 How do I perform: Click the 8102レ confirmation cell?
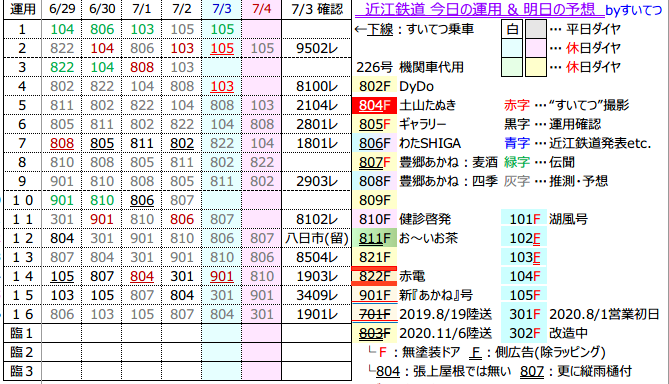[x=317, y=219]
